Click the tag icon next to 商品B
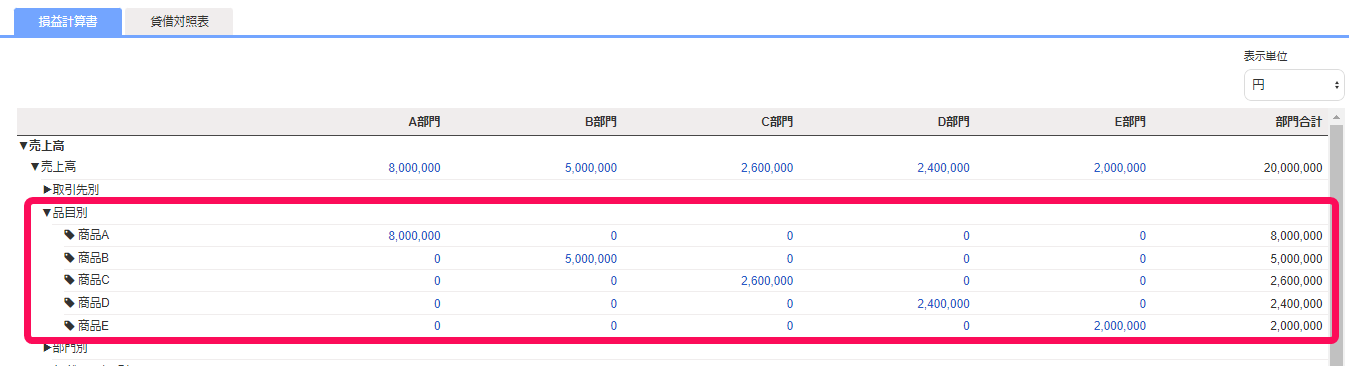 [69, 258]
